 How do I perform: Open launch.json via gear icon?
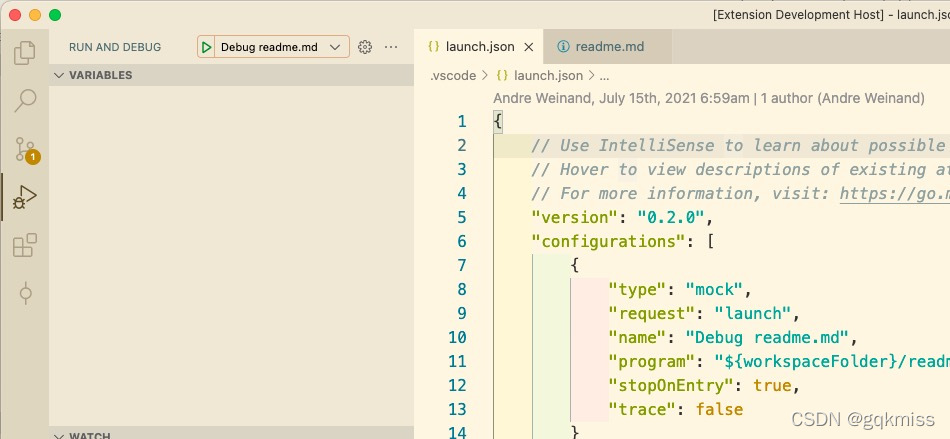(x=365, y=47)
